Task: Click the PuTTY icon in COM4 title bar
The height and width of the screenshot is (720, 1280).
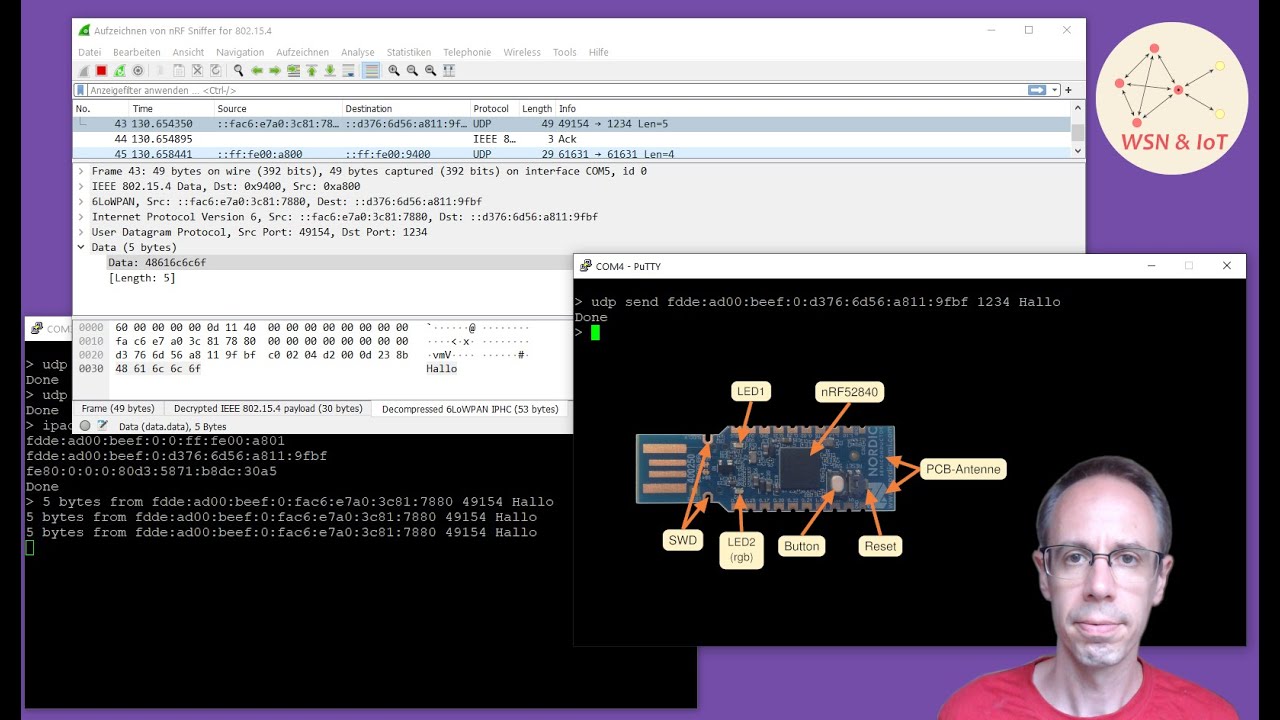Action: [x=585, y=266]
